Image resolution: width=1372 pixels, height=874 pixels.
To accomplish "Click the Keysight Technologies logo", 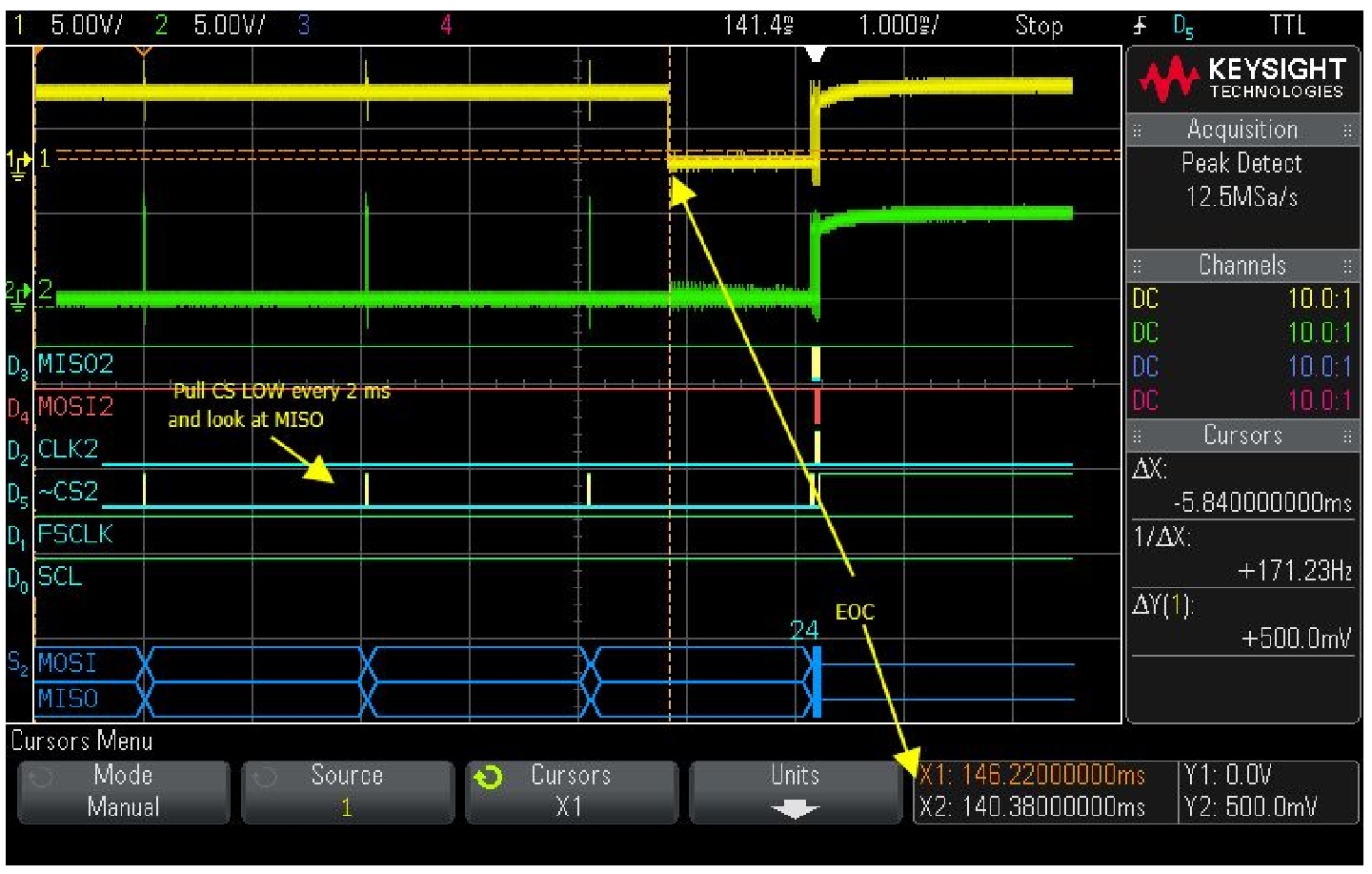I will pyautogui.click(x=1242, y=79).
